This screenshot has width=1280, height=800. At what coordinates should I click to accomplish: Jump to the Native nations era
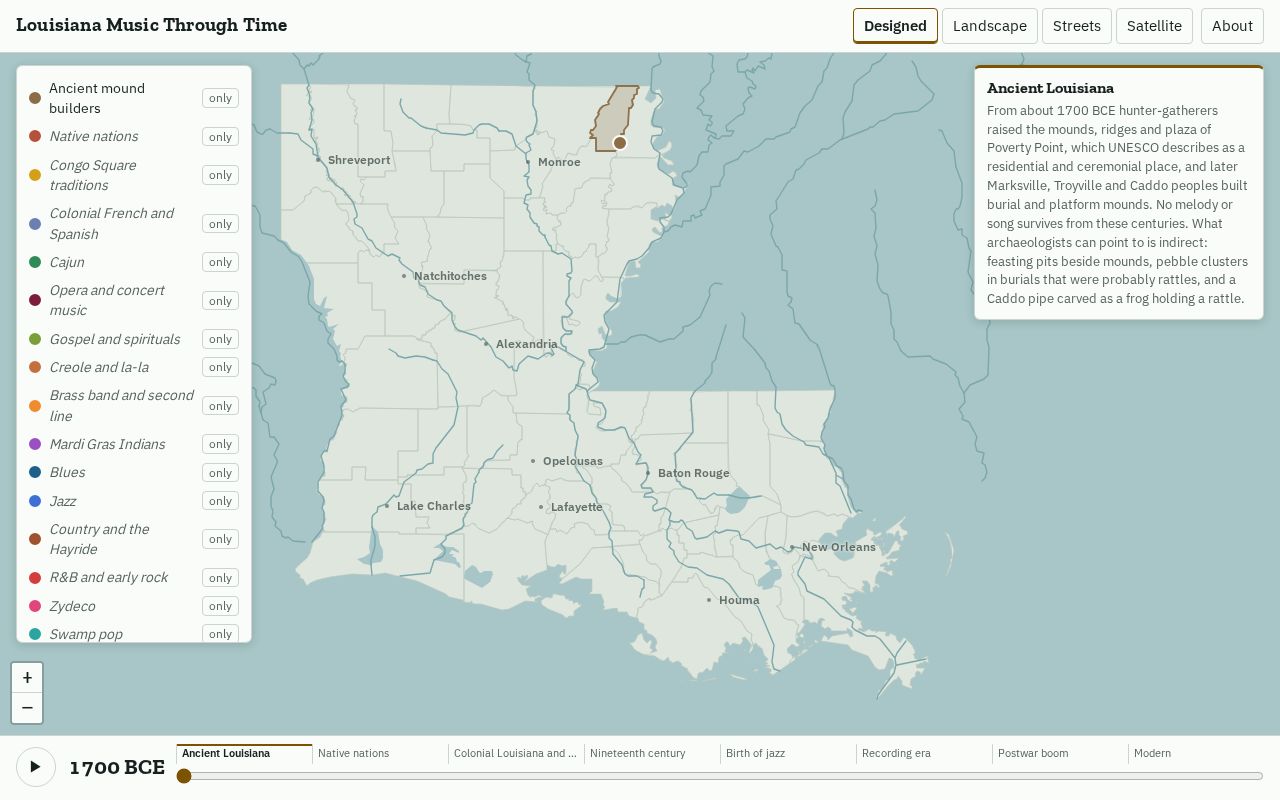pyautogui.click(x=380, y=754)
